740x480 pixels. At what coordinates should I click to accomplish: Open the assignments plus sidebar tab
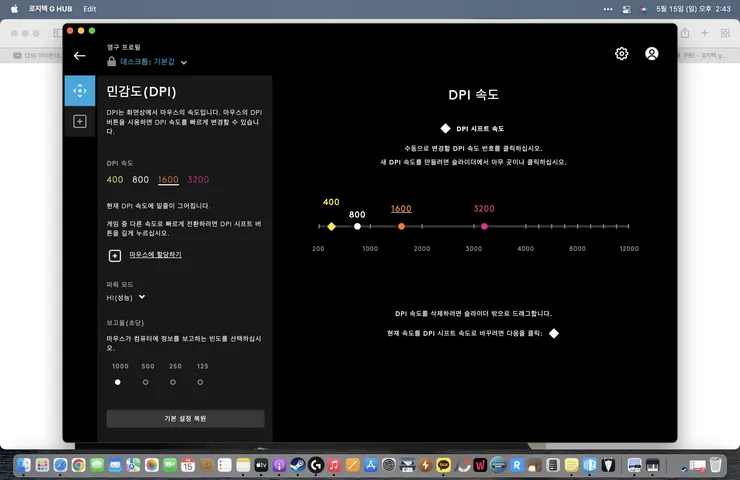pos(80,121)
